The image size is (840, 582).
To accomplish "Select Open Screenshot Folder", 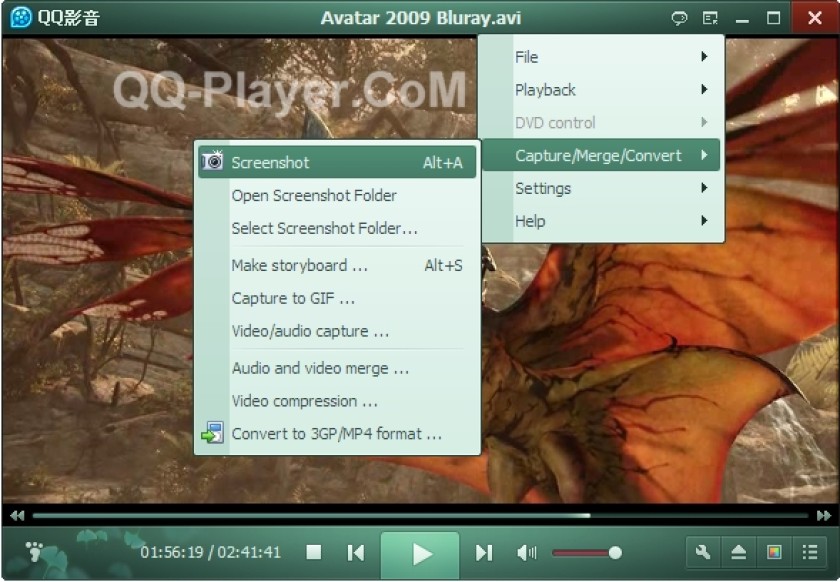I will tap(337, 195).
